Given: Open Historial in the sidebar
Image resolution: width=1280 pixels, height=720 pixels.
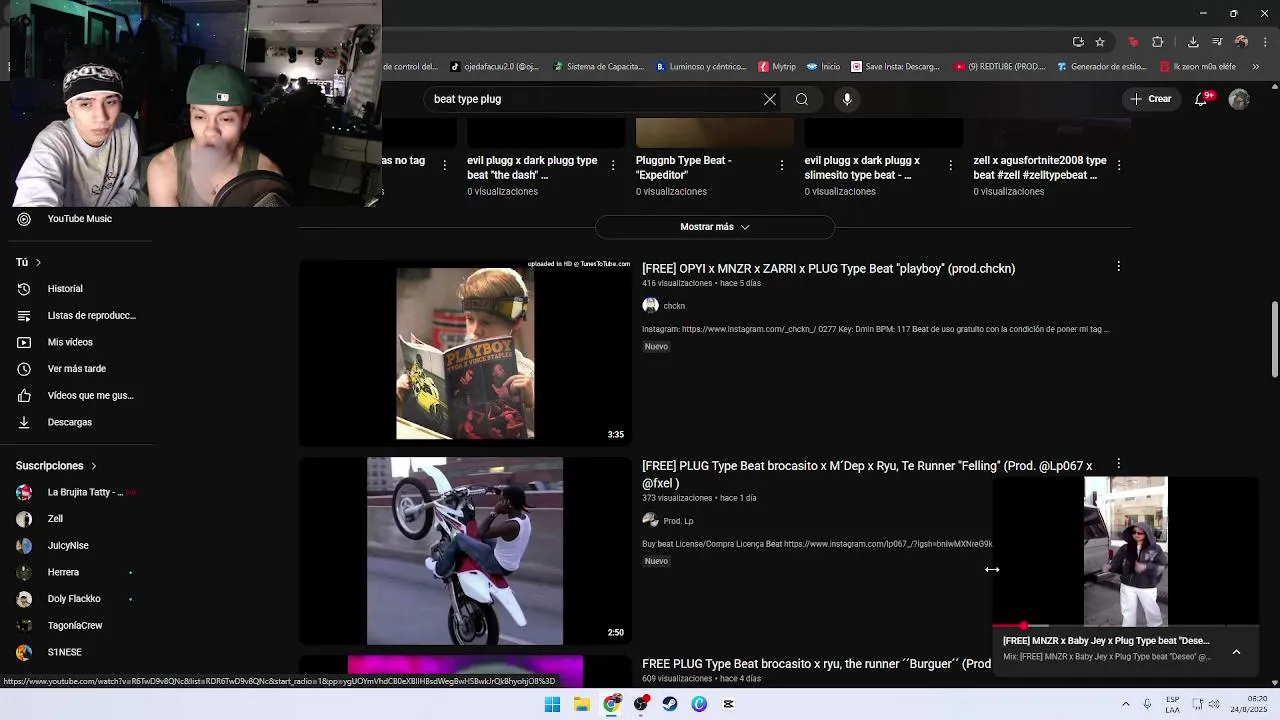Looking at the screenshot, I should 65,289.
